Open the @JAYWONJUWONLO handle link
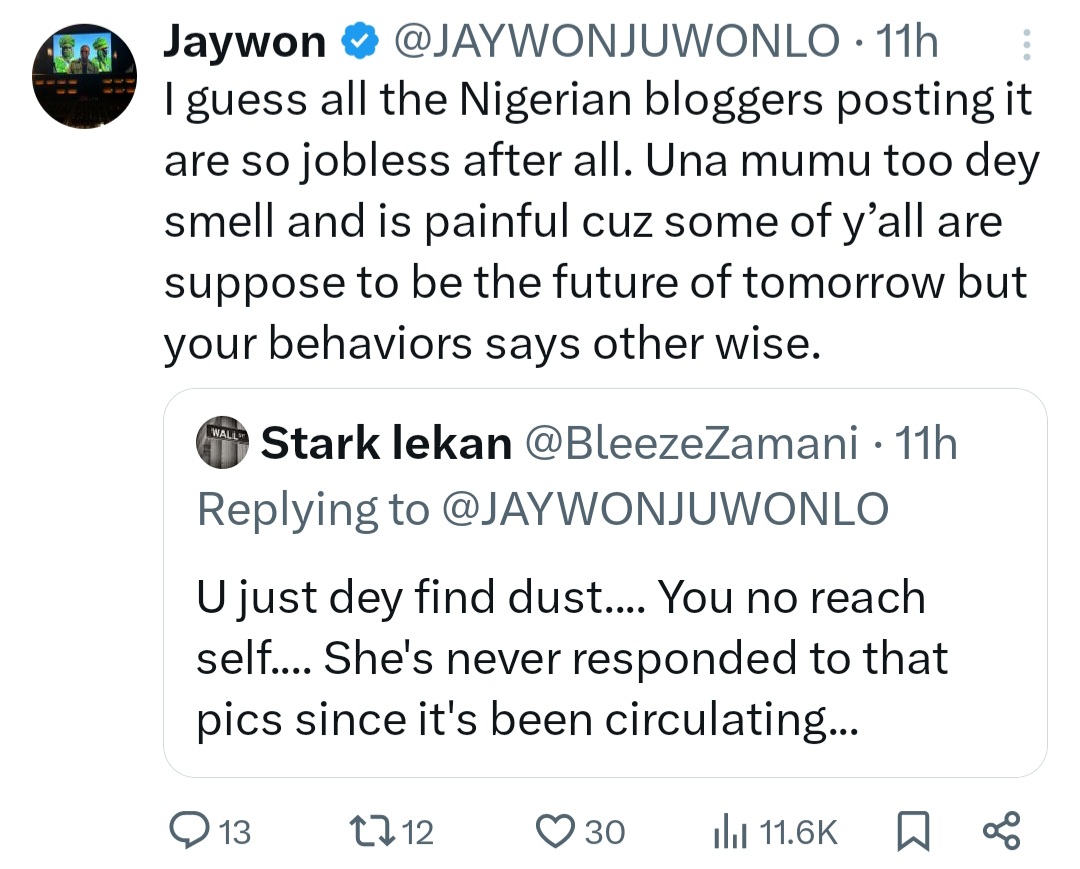1080x869 pixels. coord(618,40)
